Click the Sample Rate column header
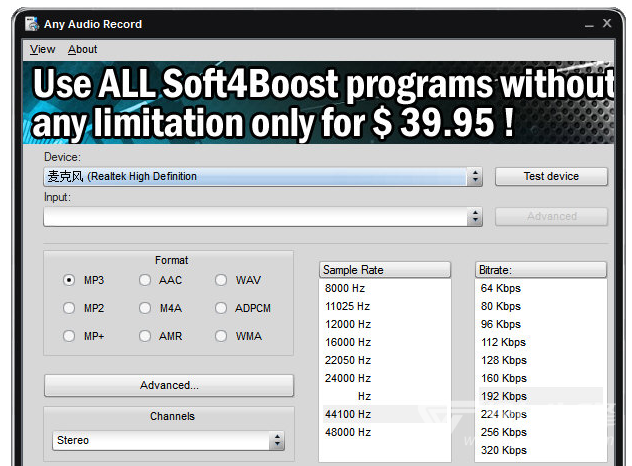632x466 pixels. 385,270
